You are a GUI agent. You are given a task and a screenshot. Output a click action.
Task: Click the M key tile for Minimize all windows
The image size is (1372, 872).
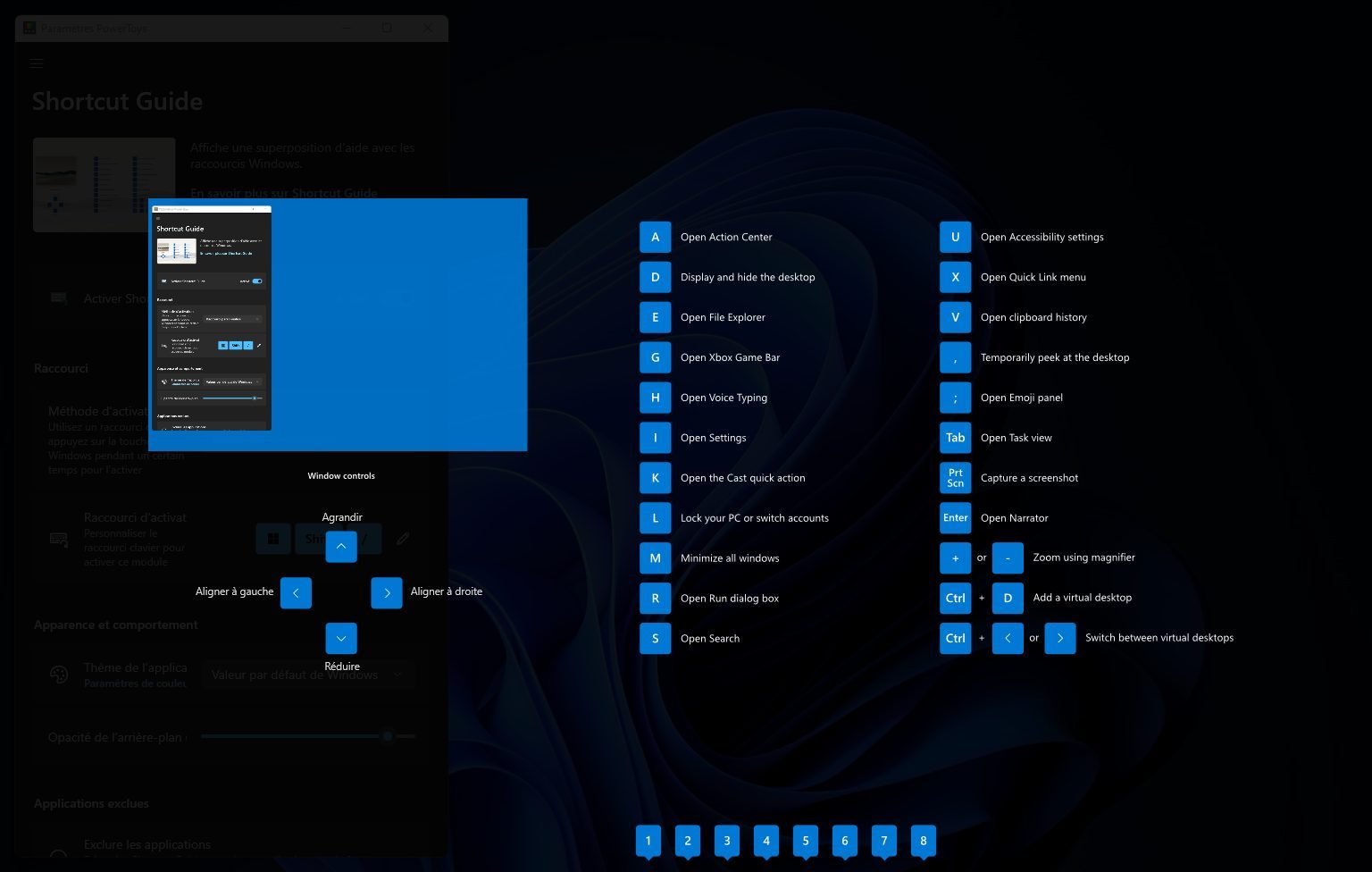[x=655, y=558]
